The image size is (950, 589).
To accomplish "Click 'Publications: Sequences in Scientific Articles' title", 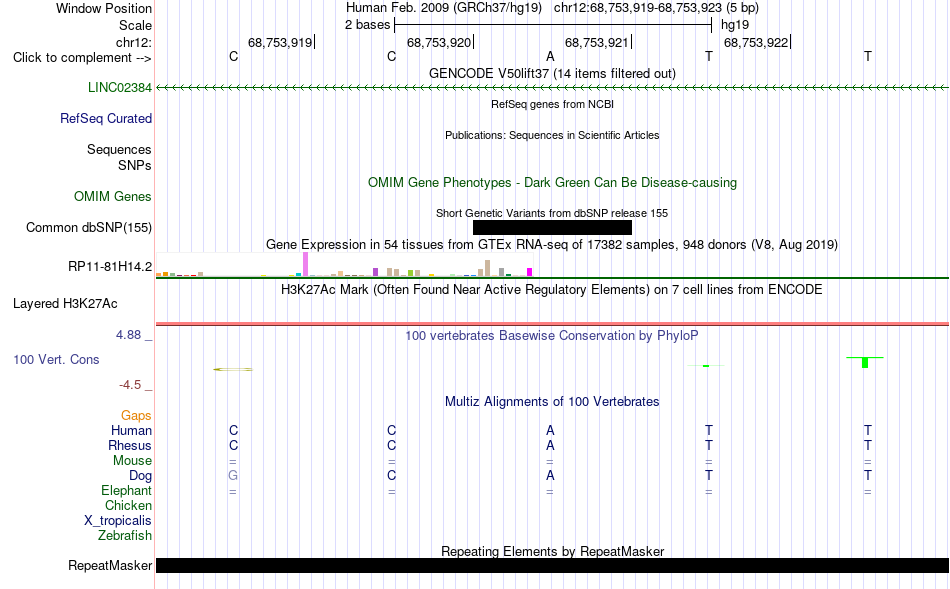I will tap(552, 135).
